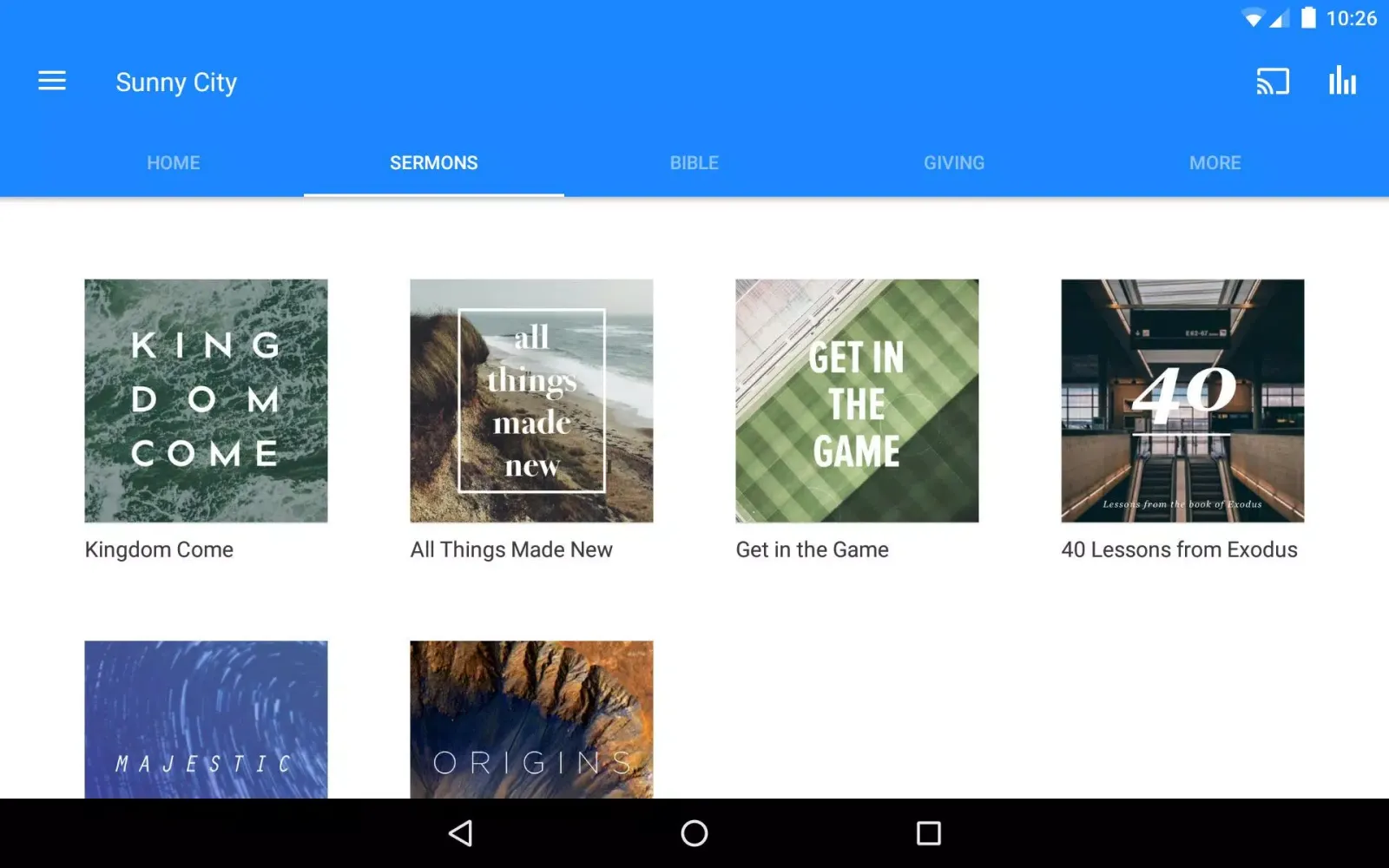The height and width of the screenshot is (868, 1389).
Task: Open the Get in the Game thumbnail
Action: pos(857,400)
